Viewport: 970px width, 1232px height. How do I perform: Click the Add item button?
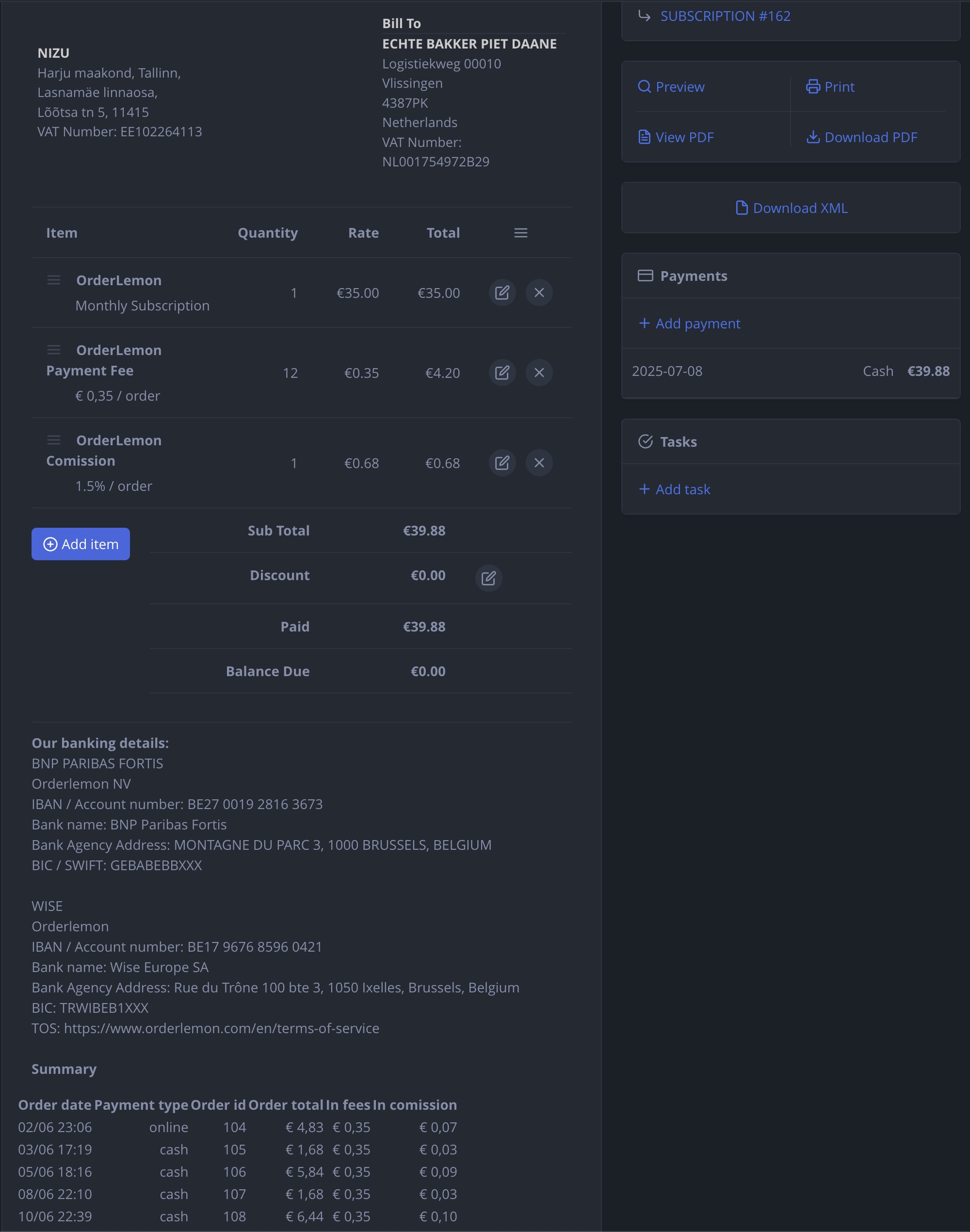click(81, 544)
